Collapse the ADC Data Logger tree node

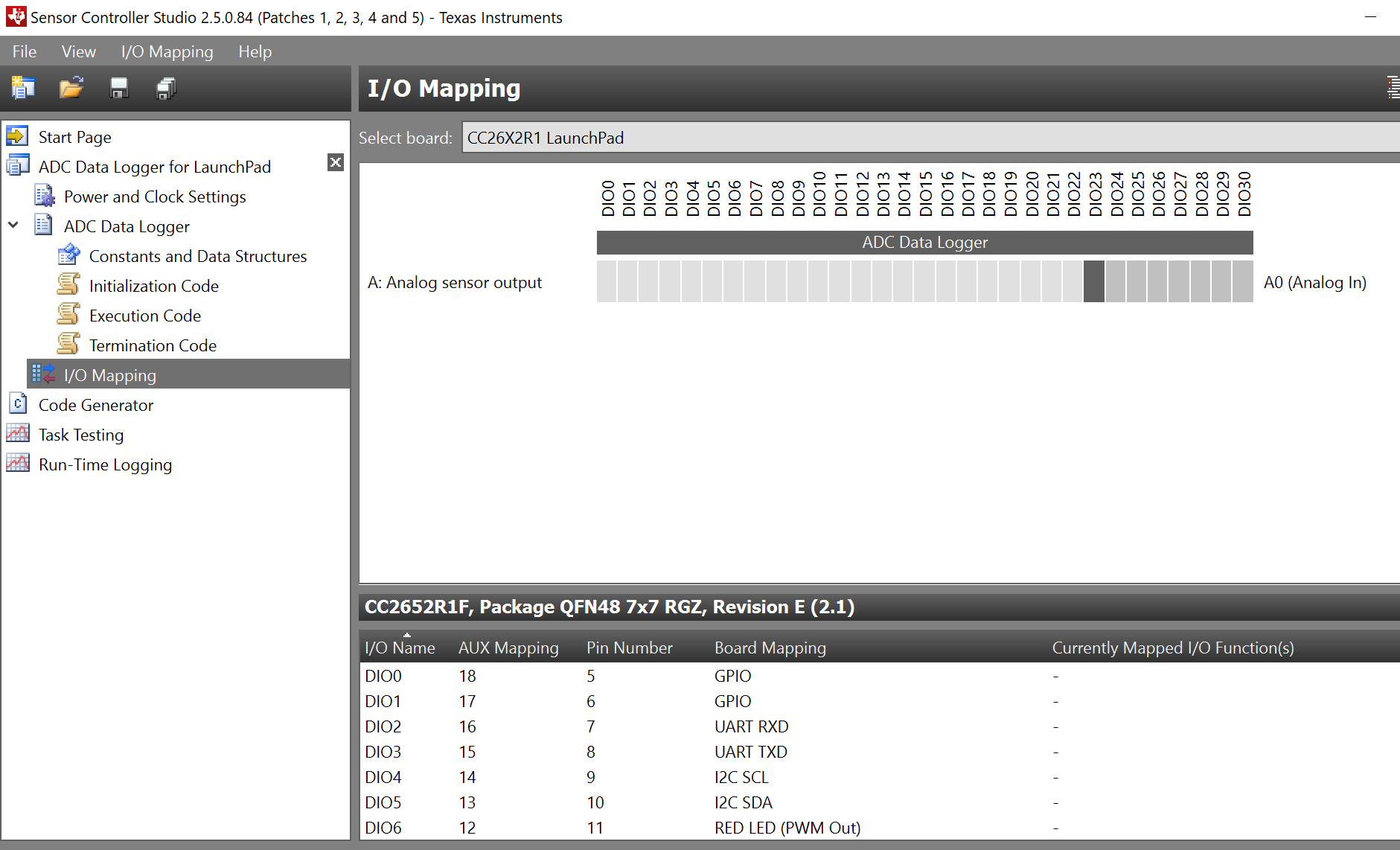tap(13, 225)
